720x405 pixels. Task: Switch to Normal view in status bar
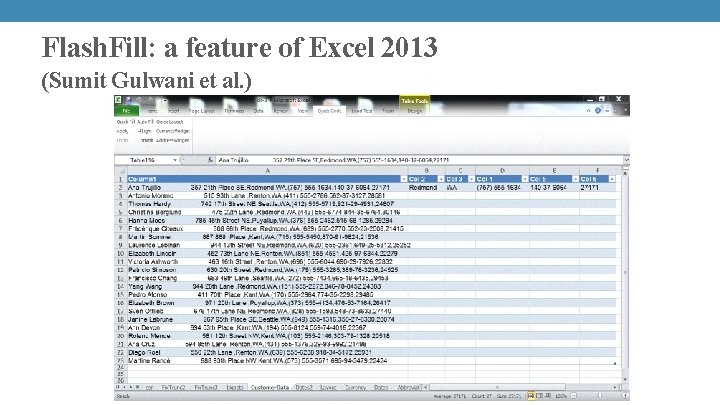pos(531,395)
